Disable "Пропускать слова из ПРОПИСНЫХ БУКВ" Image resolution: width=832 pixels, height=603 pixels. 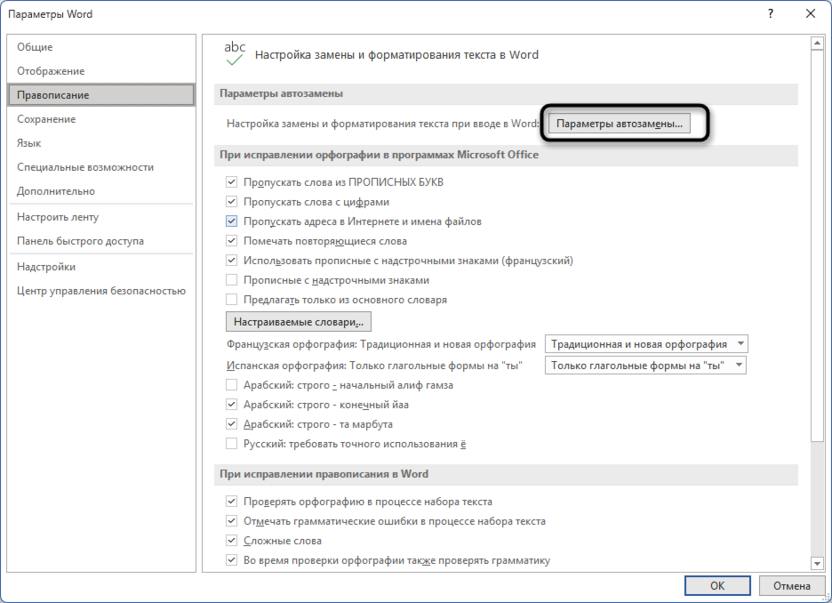point(230,181)
